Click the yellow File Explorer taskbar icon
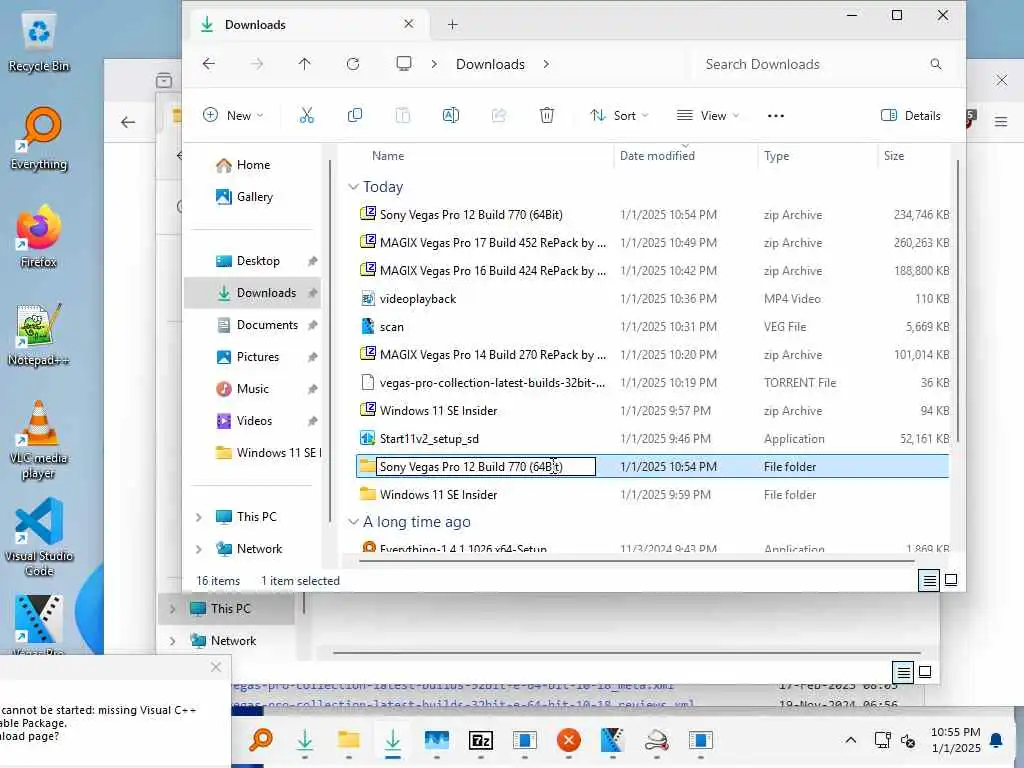 tap(349, 741)
